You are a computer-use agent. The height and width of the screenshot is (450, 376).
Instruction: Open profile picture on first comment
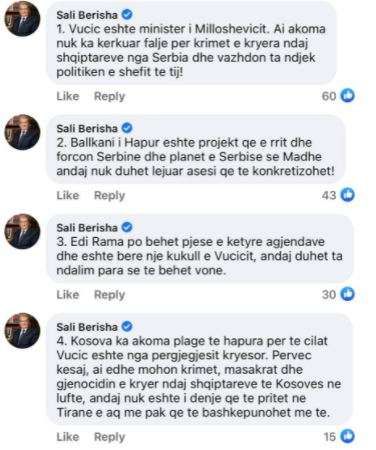tap(22, 18)
